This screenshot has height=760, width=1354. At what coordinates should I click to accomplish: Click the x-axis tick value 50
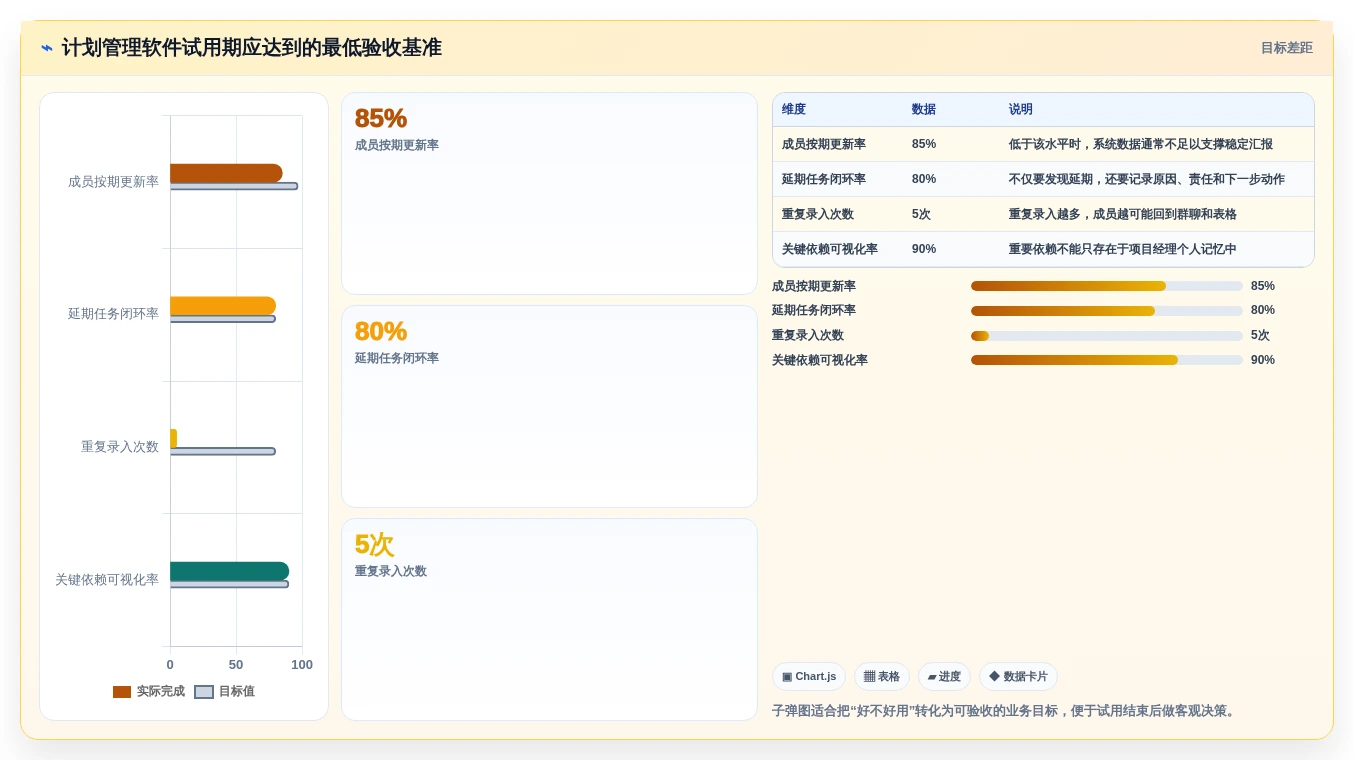point(236,665)
